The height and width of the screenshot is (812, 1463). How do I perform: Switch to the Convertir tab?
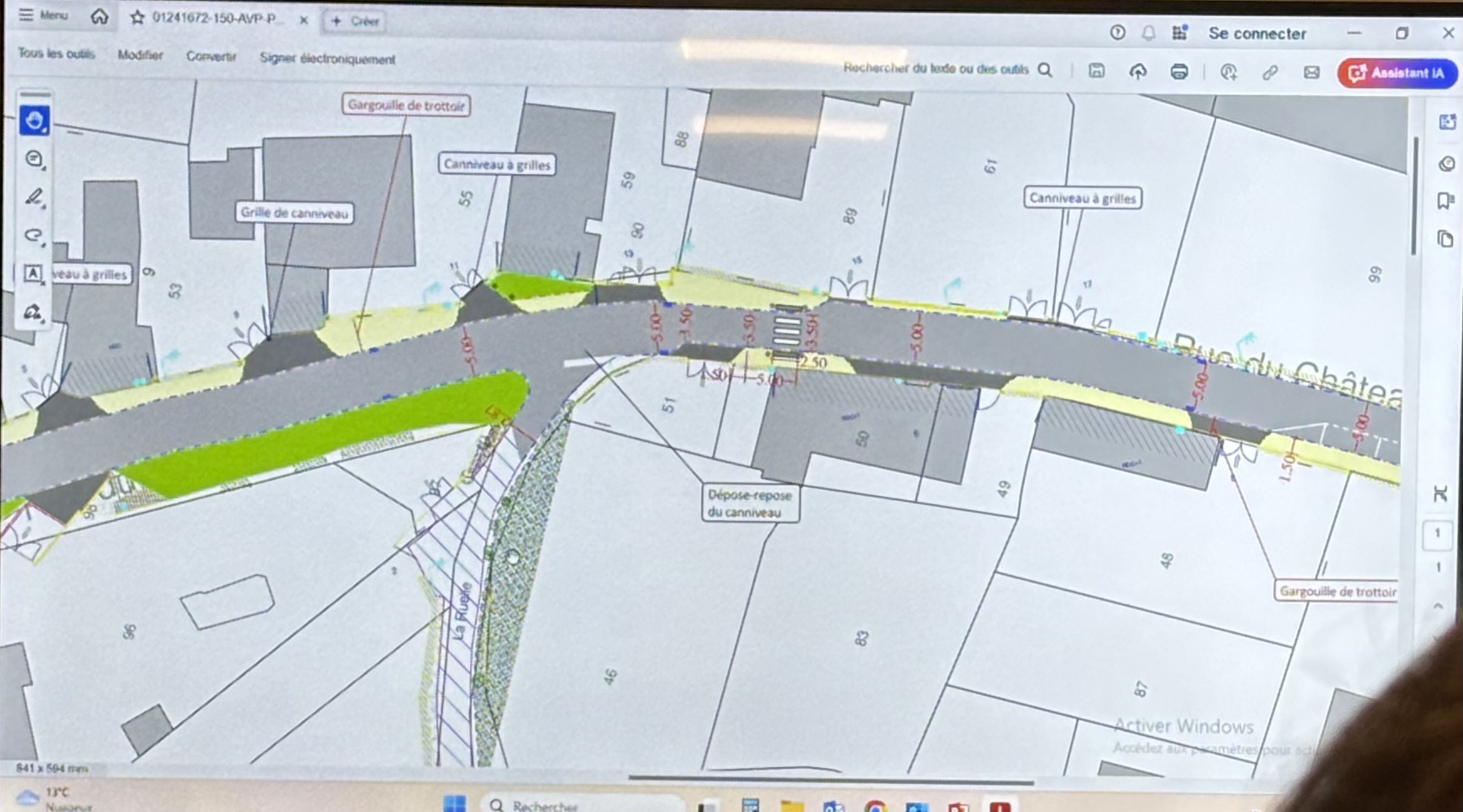[x=210, y=57]
